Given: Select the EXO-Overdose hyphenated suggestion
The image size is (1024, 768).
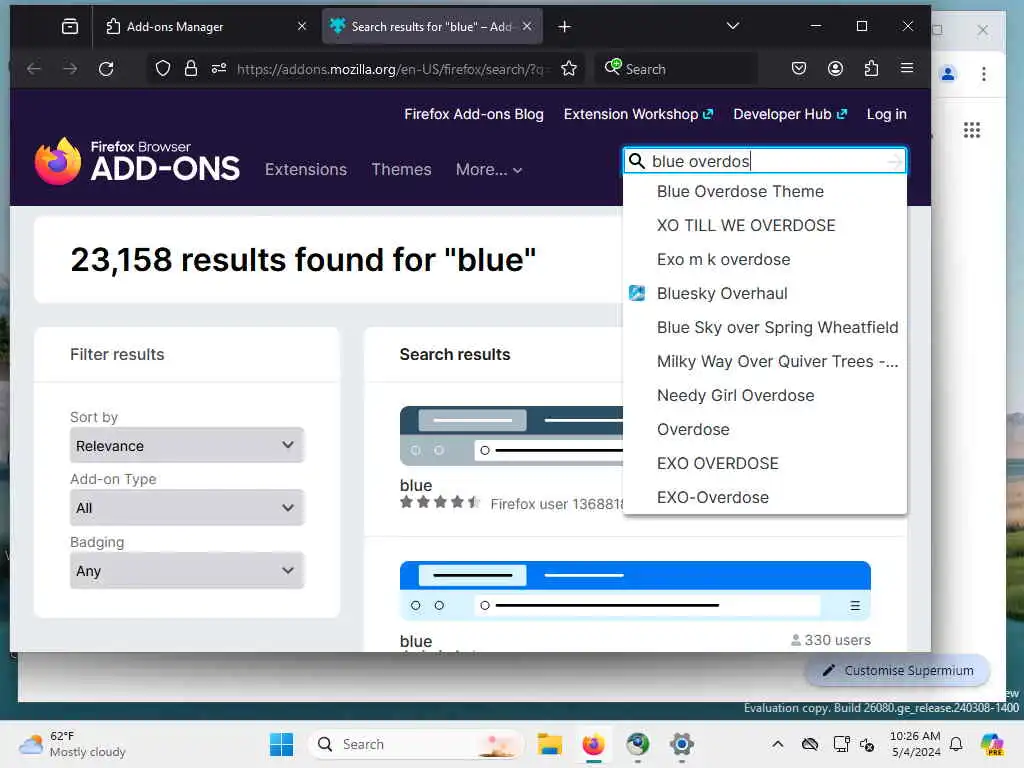Looking at the screenshot, I should (x=765, y=497).
